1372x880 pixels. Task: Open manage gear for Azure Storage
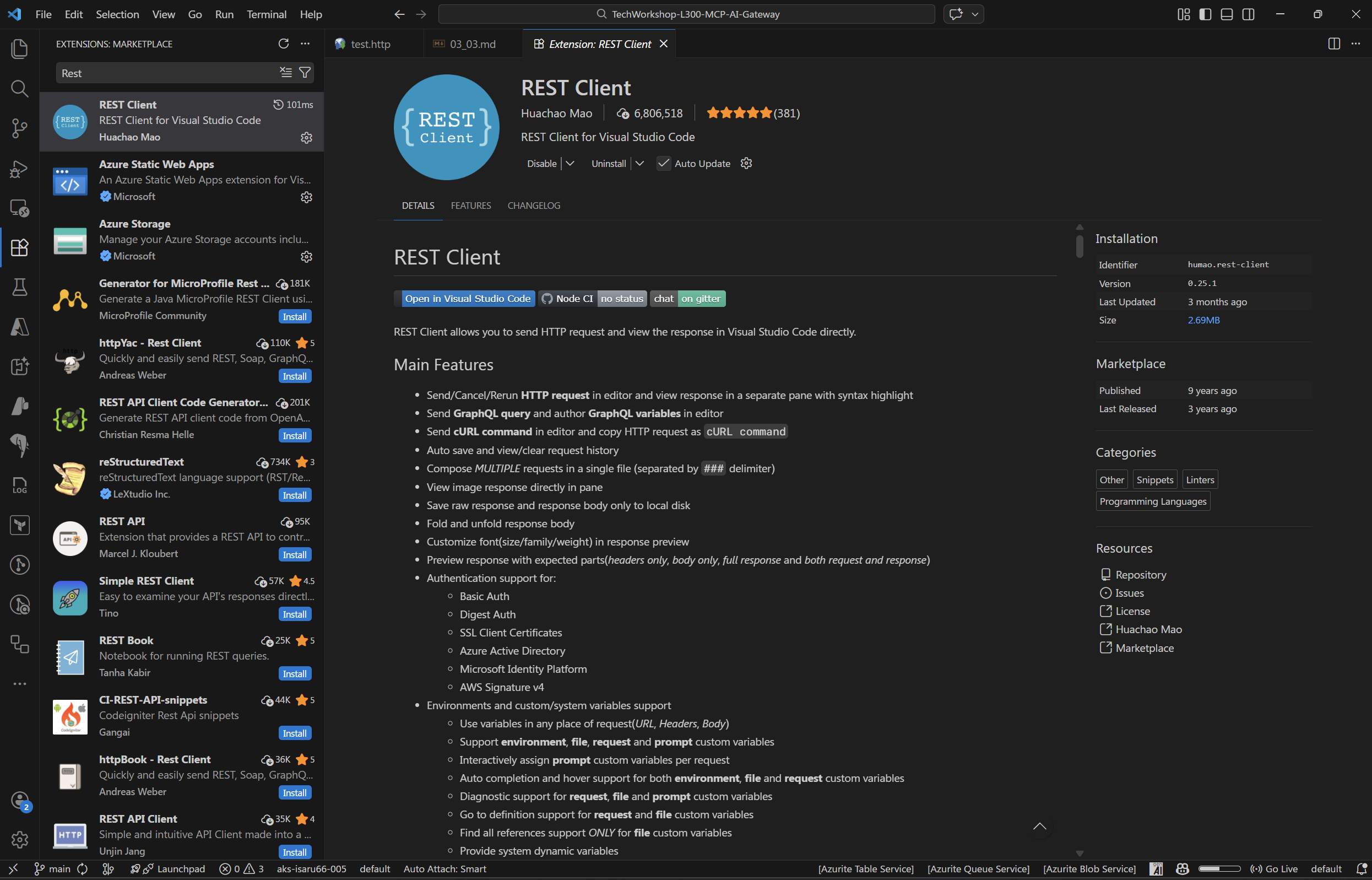[306, 257]
